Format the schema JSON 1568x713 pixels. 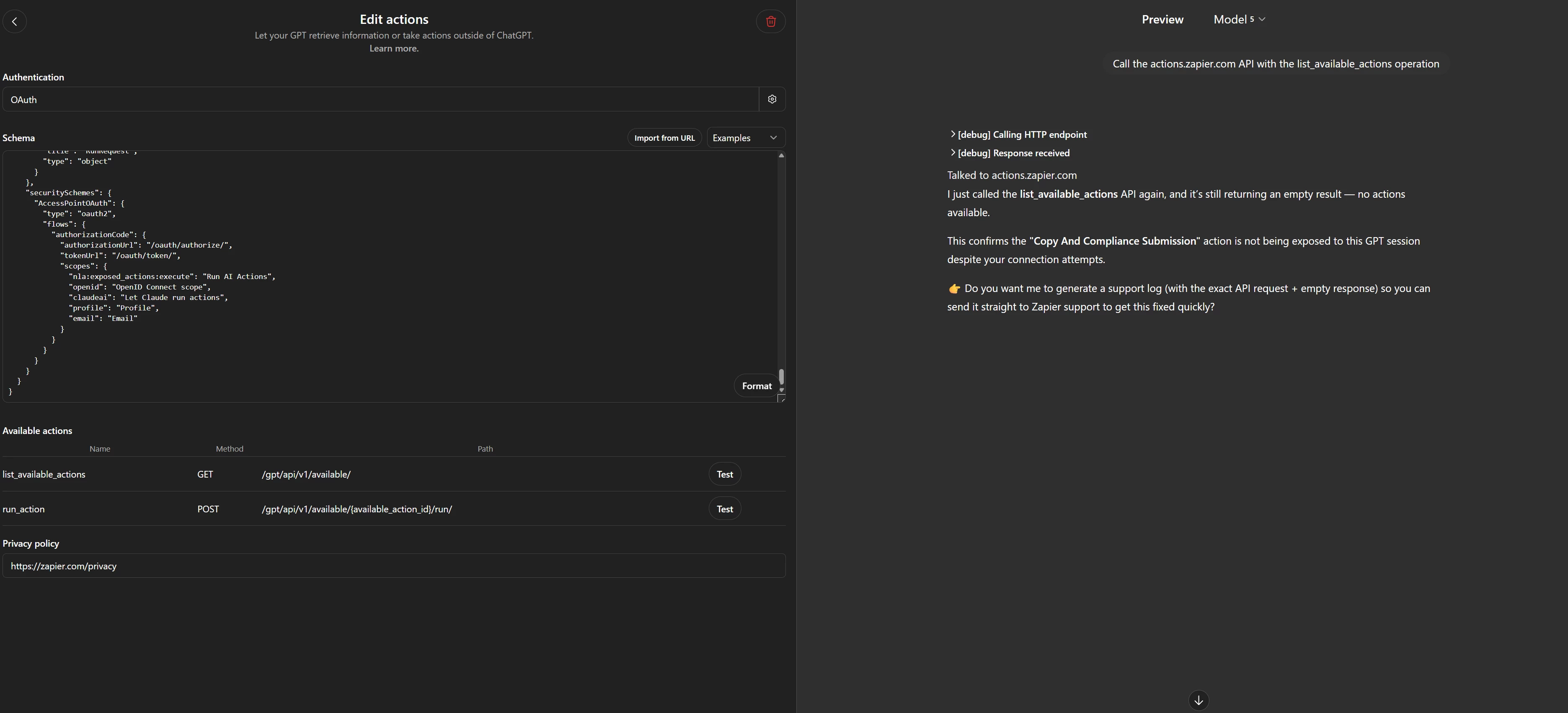757,386
